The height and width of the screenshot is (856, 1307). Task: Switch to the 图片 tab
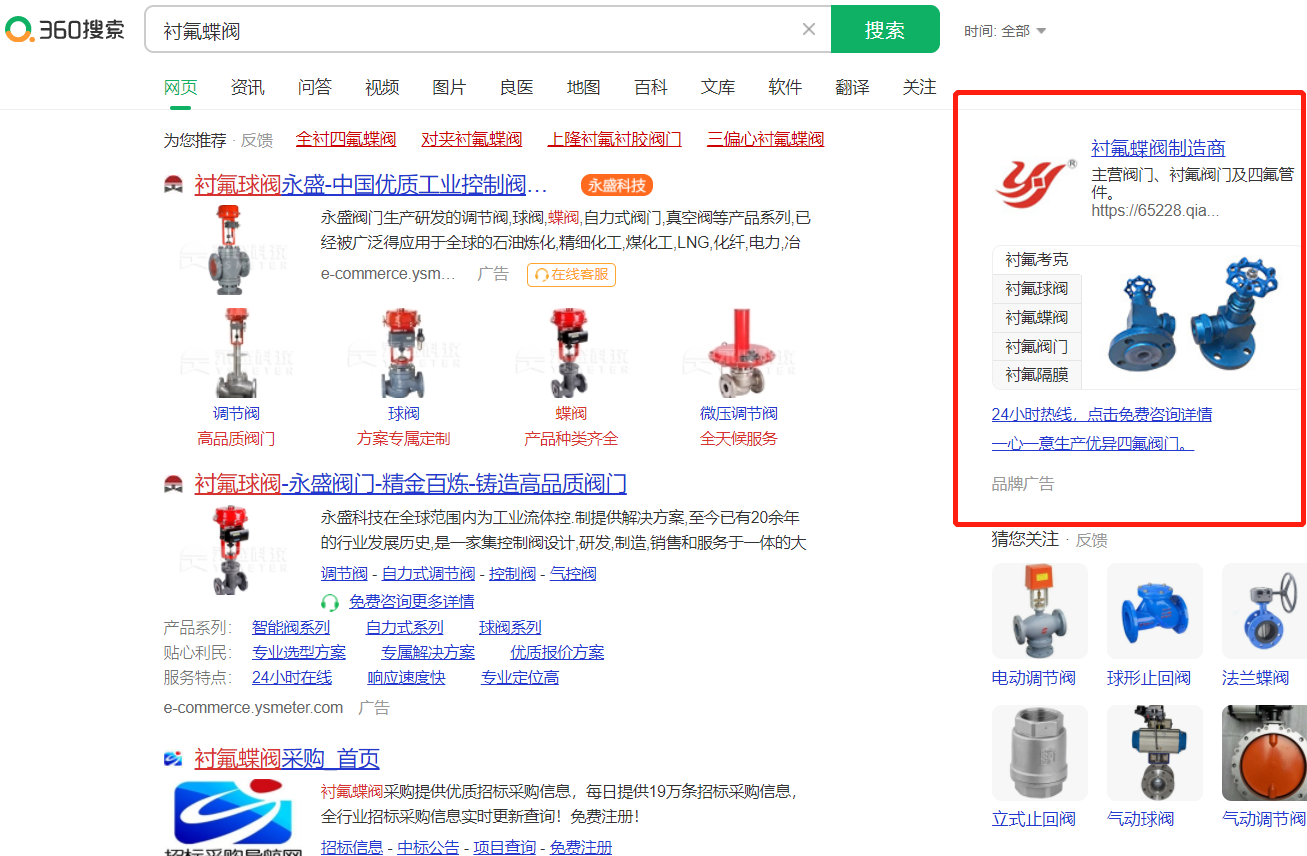pos(449,87)
